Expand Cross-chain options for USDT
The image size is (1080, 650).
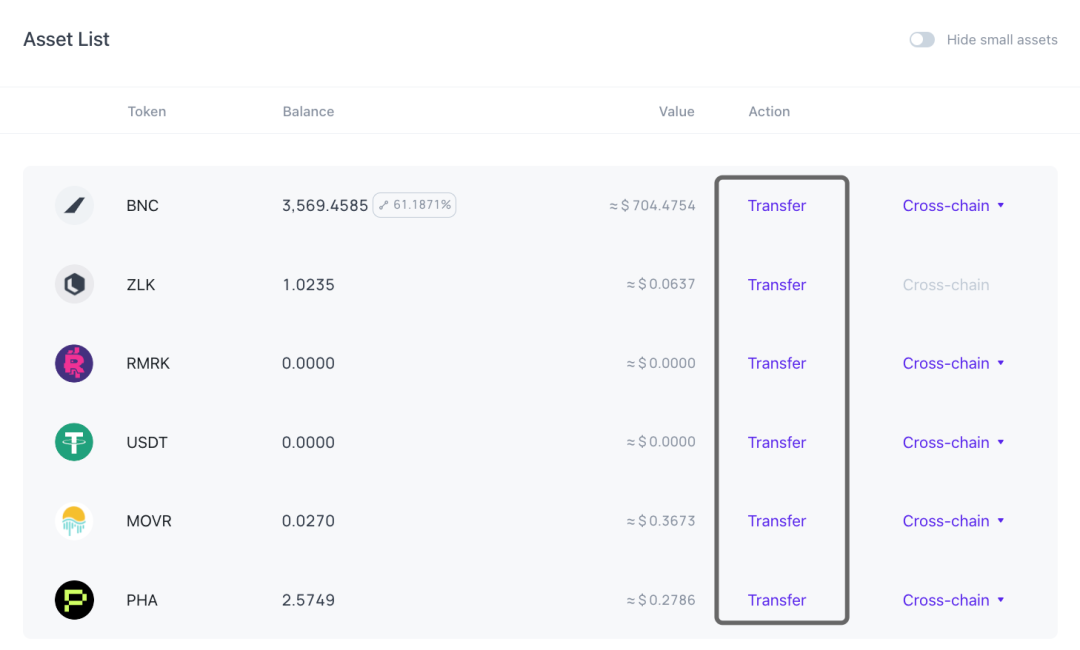[953, 442]
